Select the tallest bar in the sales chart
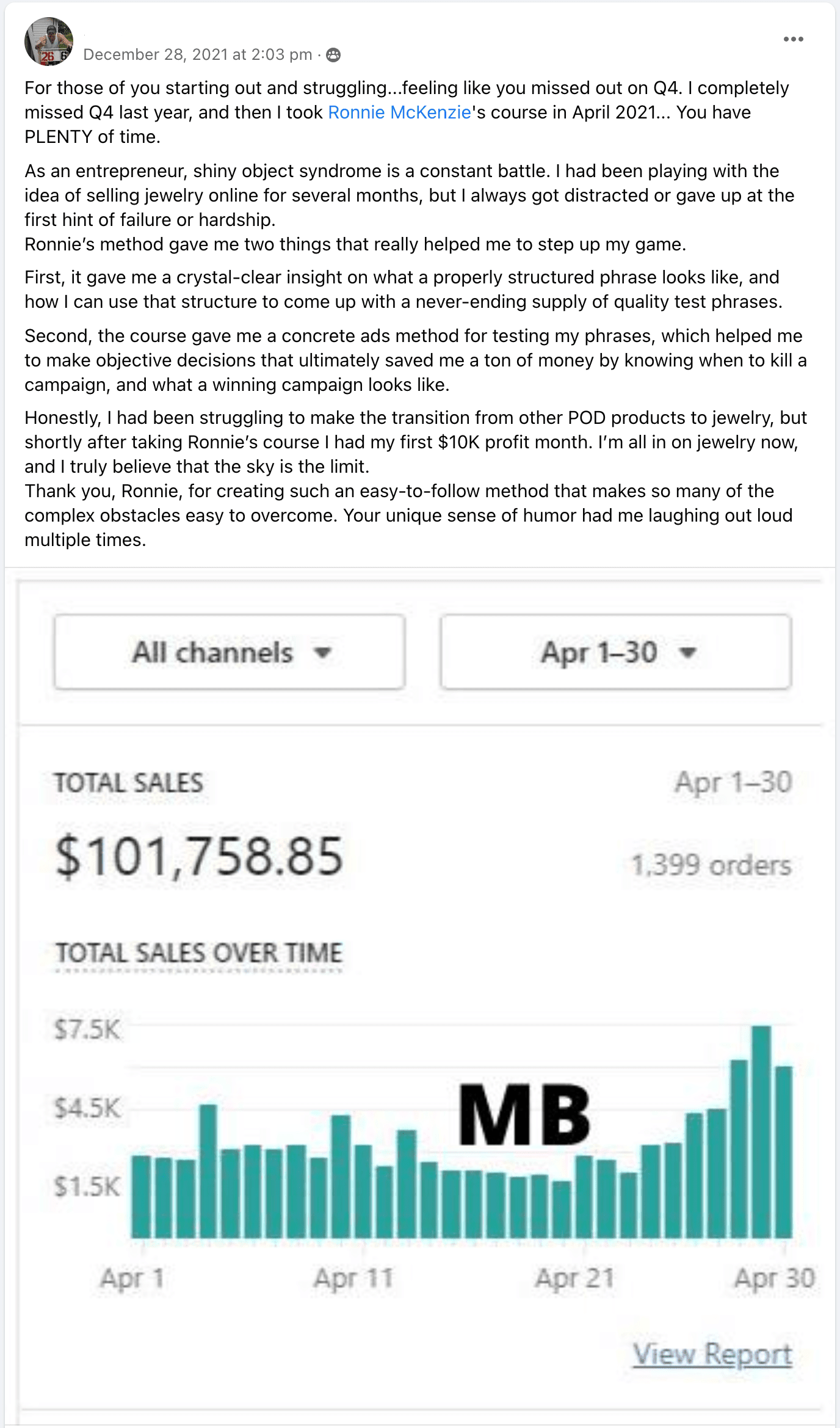The height and width of the screenshot is (1428, 840). pos(761,1132)
